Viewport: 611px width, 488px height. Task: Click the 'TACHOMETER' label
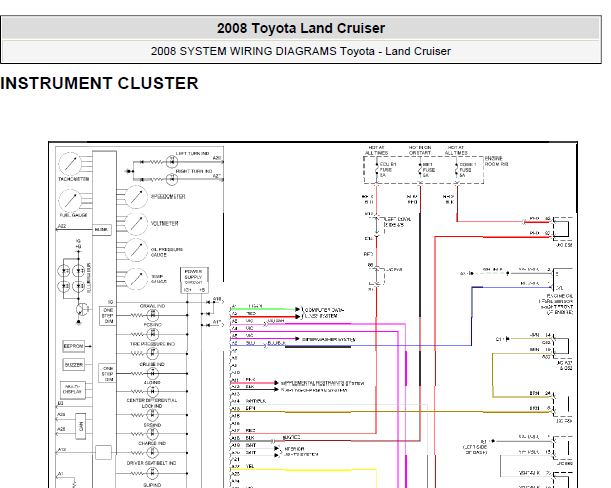(x=74, y=179)
